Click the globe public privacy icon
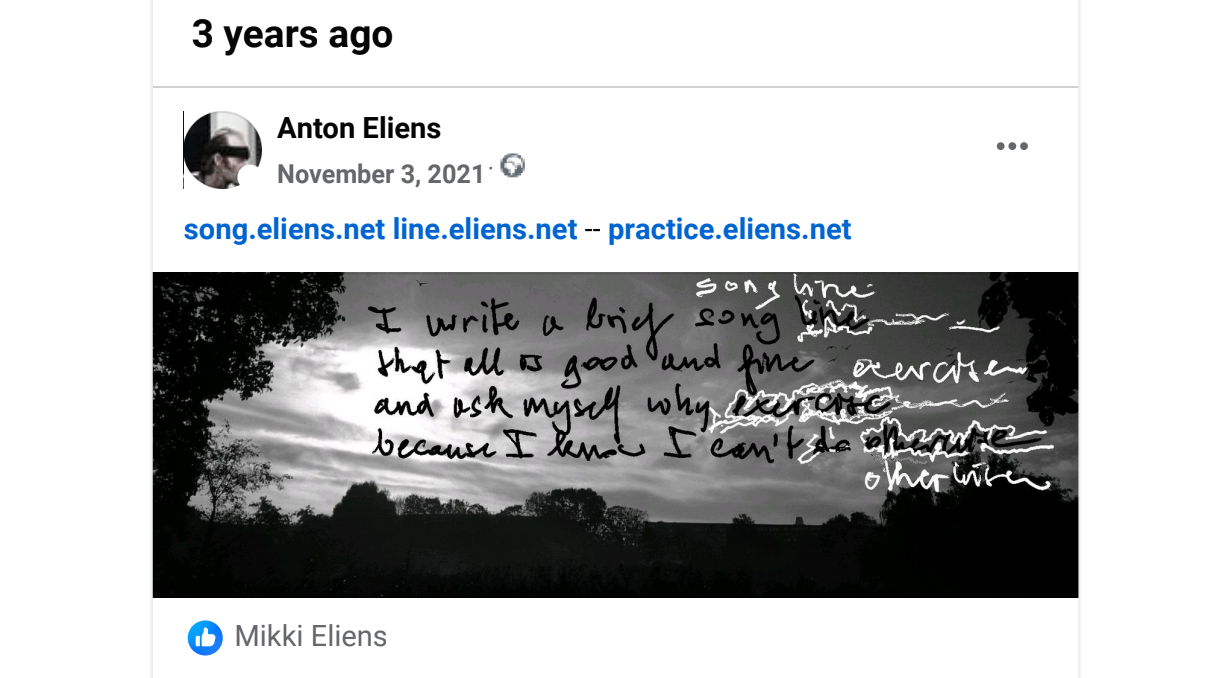The height and width of the screenshot is (678, 1229). click(513, 166)
